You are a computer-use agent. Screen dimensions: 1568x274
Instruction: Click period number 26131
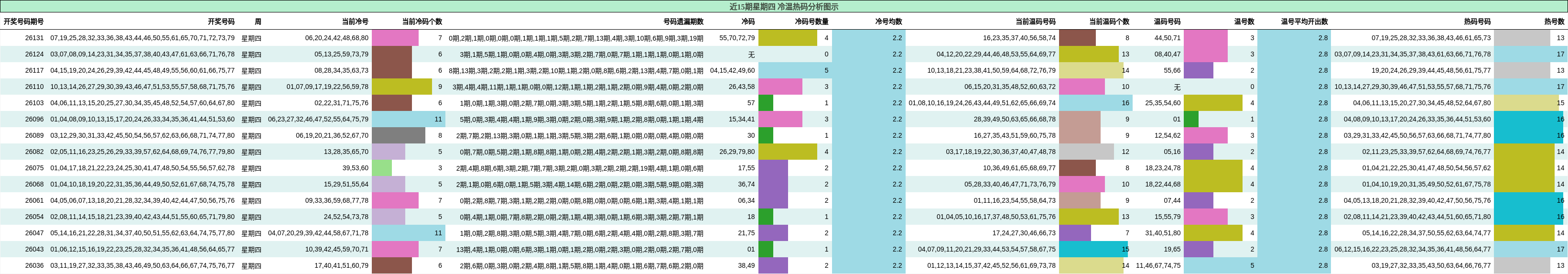point(34,38)
